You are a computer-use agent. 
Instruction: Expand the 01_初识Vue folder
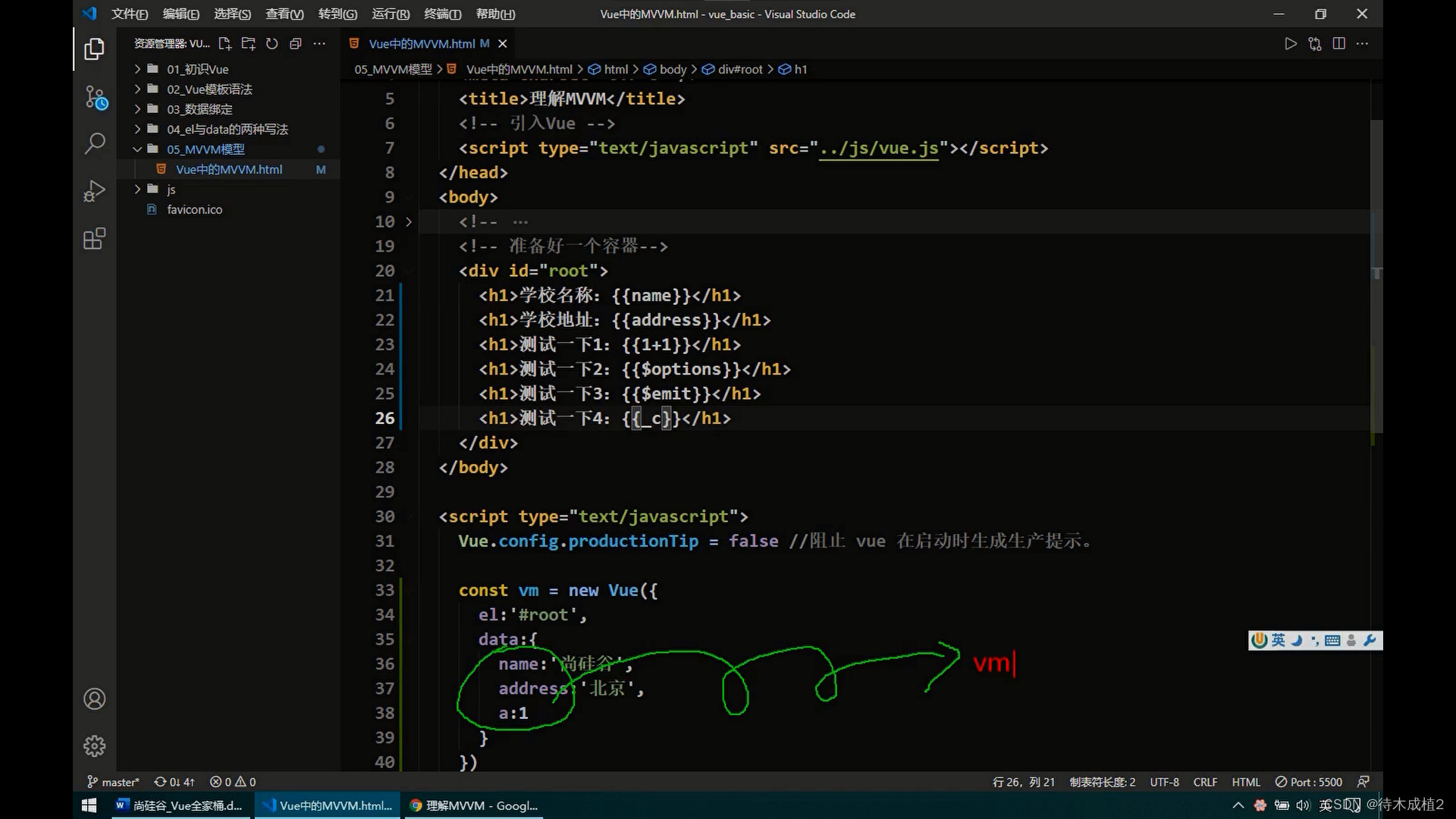[x=227, y=69]
